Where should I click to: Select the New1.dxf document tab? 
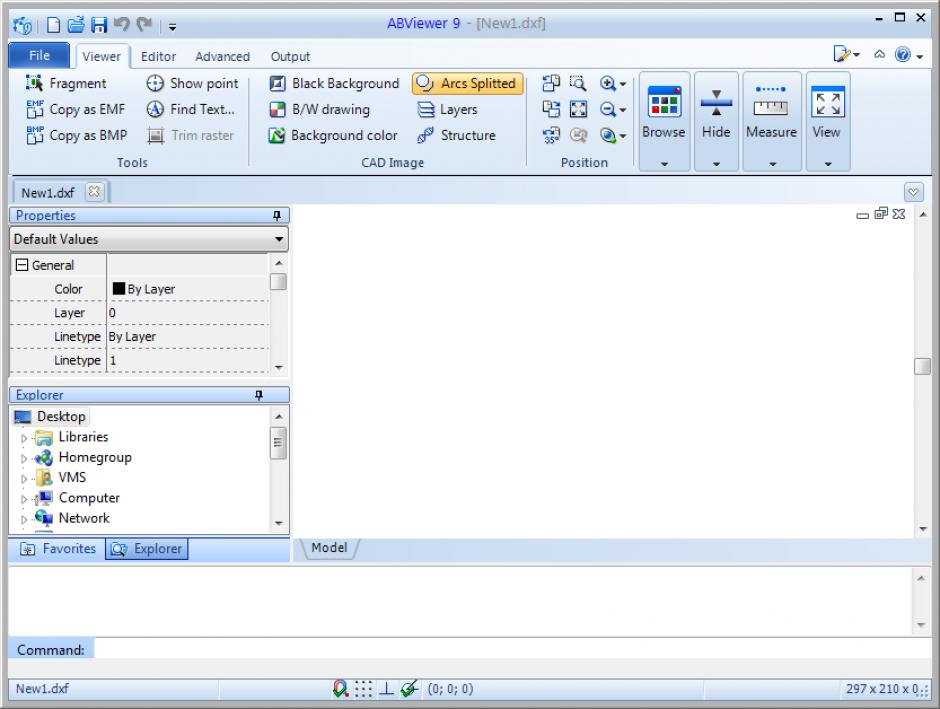49,192
